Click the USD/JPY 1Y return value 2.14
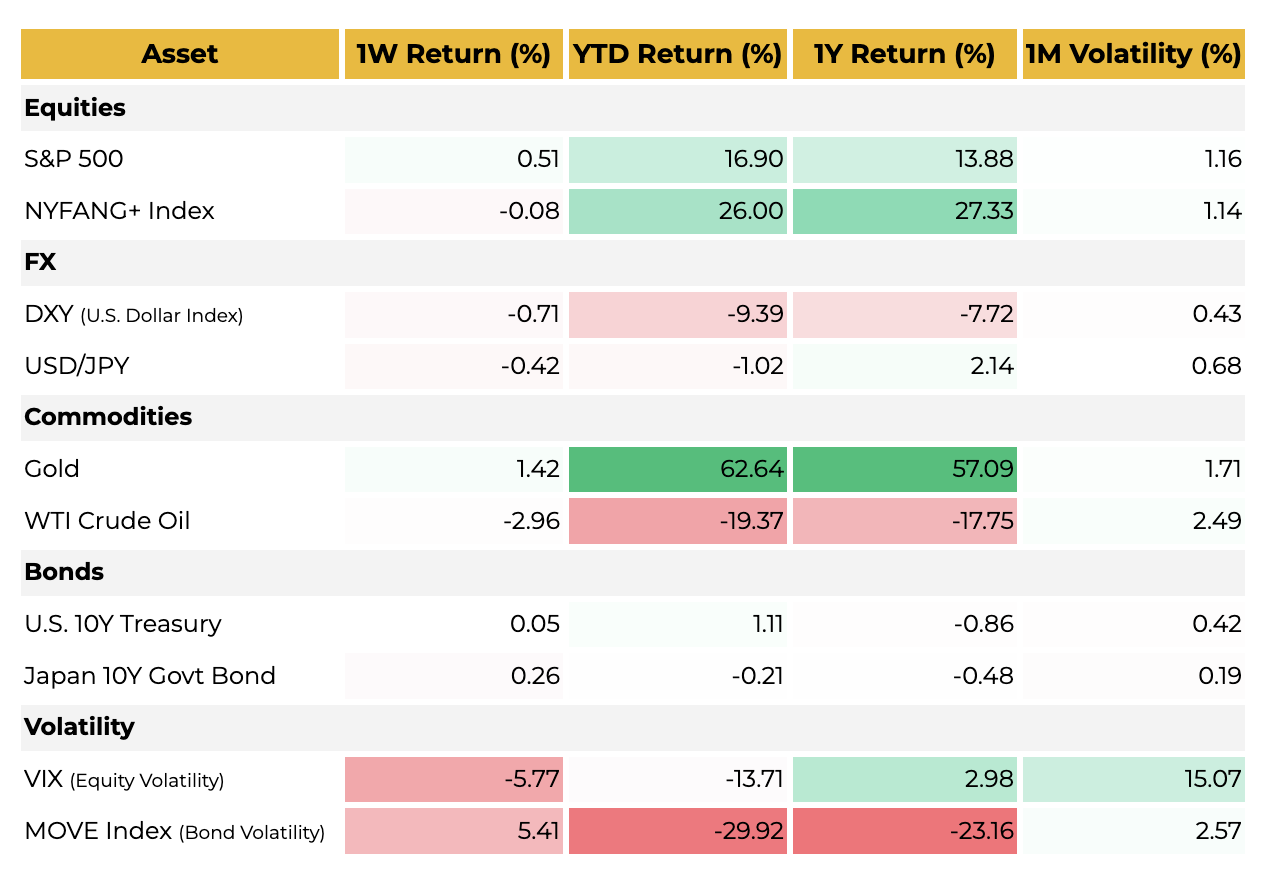 pyautogui.click(x=904, y=366)
